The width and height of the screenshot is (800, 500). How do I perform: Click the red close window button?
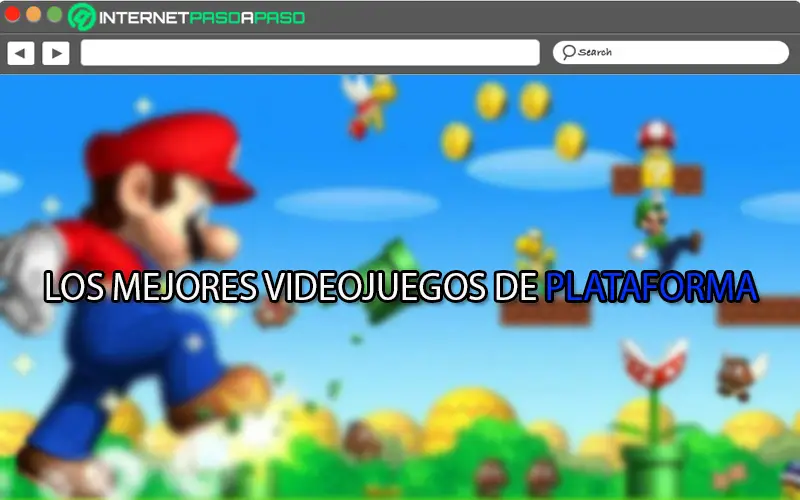point(12,14)
